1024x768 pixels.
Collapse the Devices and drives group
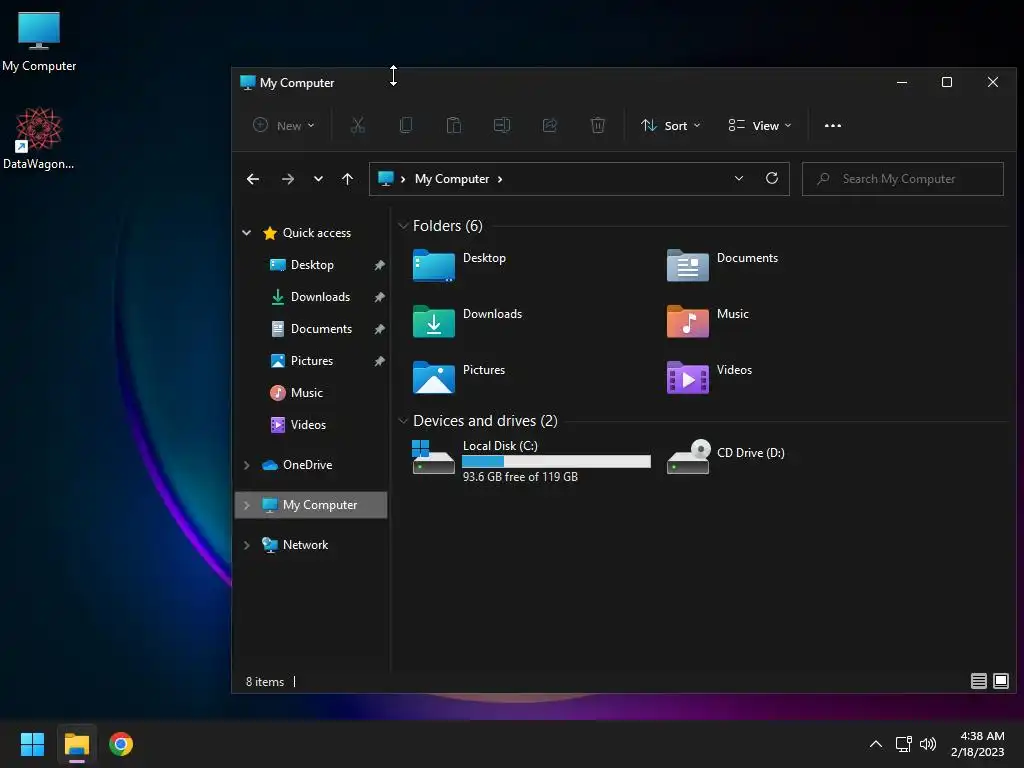[404, 421]
